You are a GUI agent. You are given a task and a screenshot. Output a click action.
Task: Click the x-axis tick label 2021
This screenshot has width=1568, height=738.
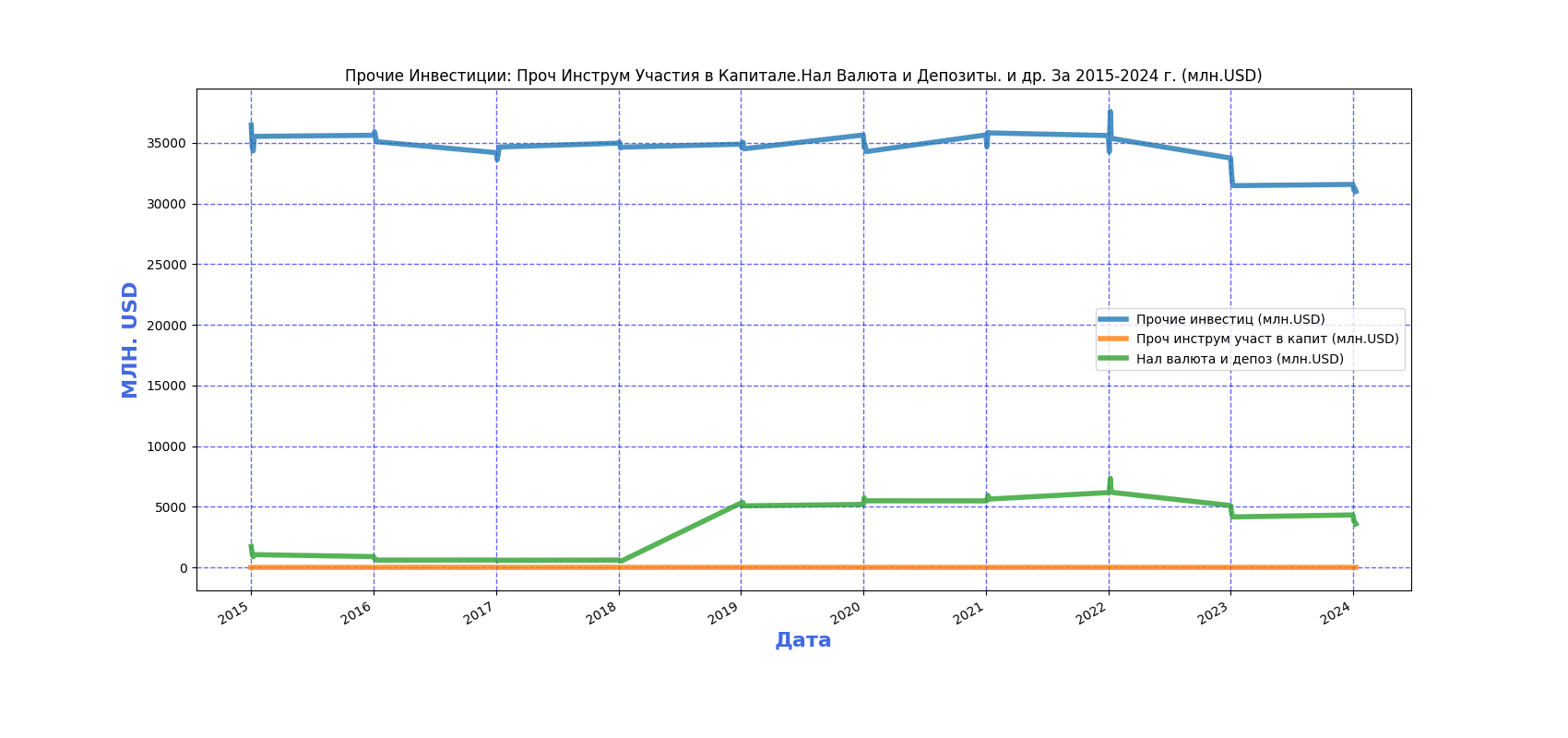(x=970, y=613)
